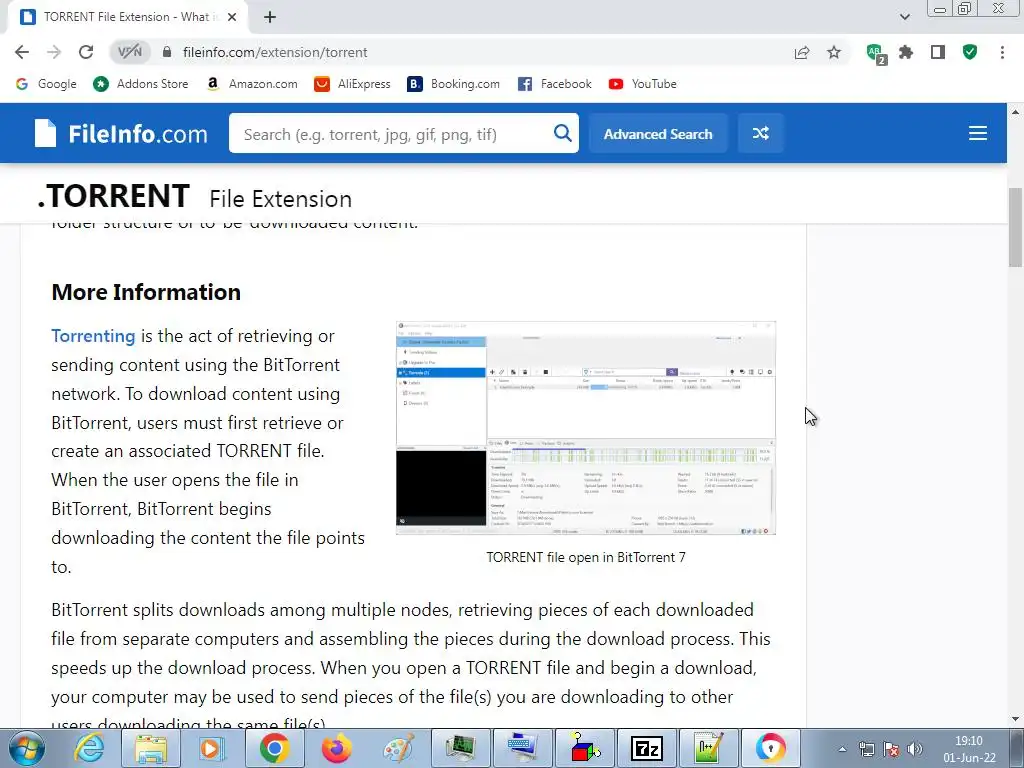The height and width of the screenshot is (768, 1024).
Task: Toggle the browser side panel
Action: (938, 52)
